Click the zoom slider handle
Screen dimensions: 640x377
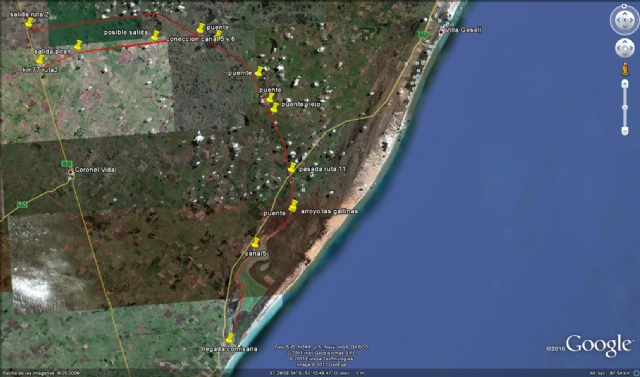pyautogui.click(x=625, y=108)
